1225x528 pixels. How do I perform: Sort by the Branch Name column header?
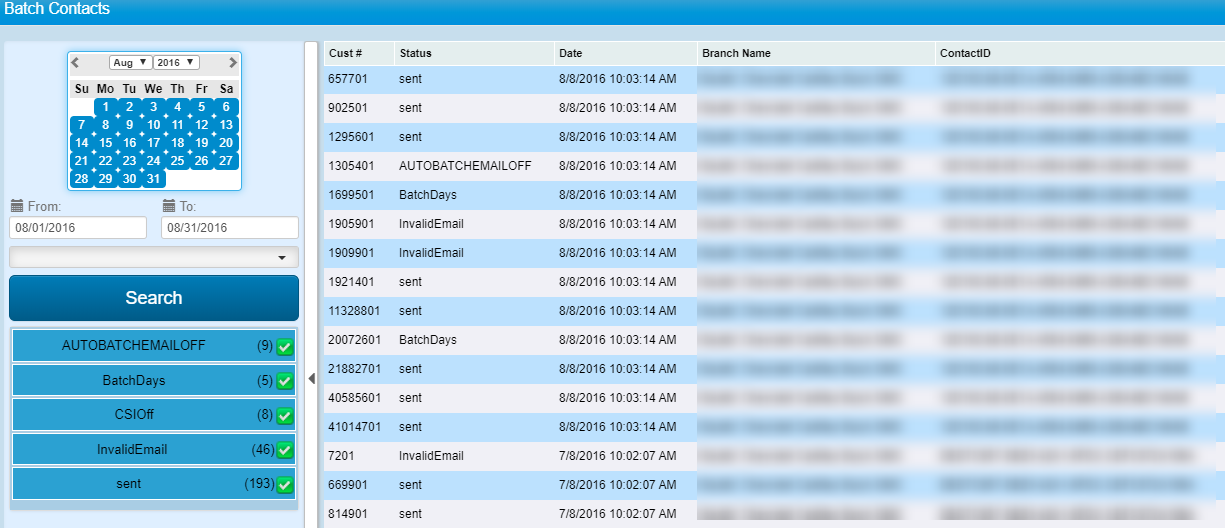pyautogui.click(x=736, y=53)
